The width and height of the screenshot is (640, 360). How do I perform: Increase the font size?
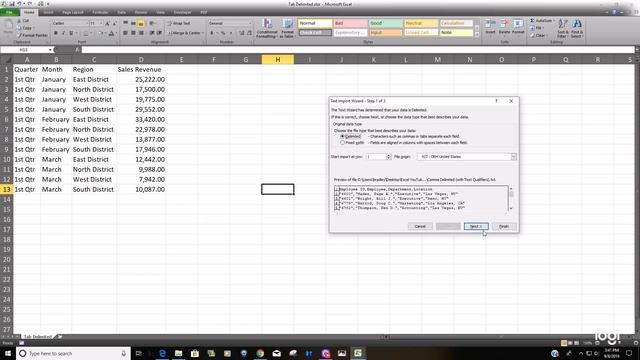(x=107, y=23)
